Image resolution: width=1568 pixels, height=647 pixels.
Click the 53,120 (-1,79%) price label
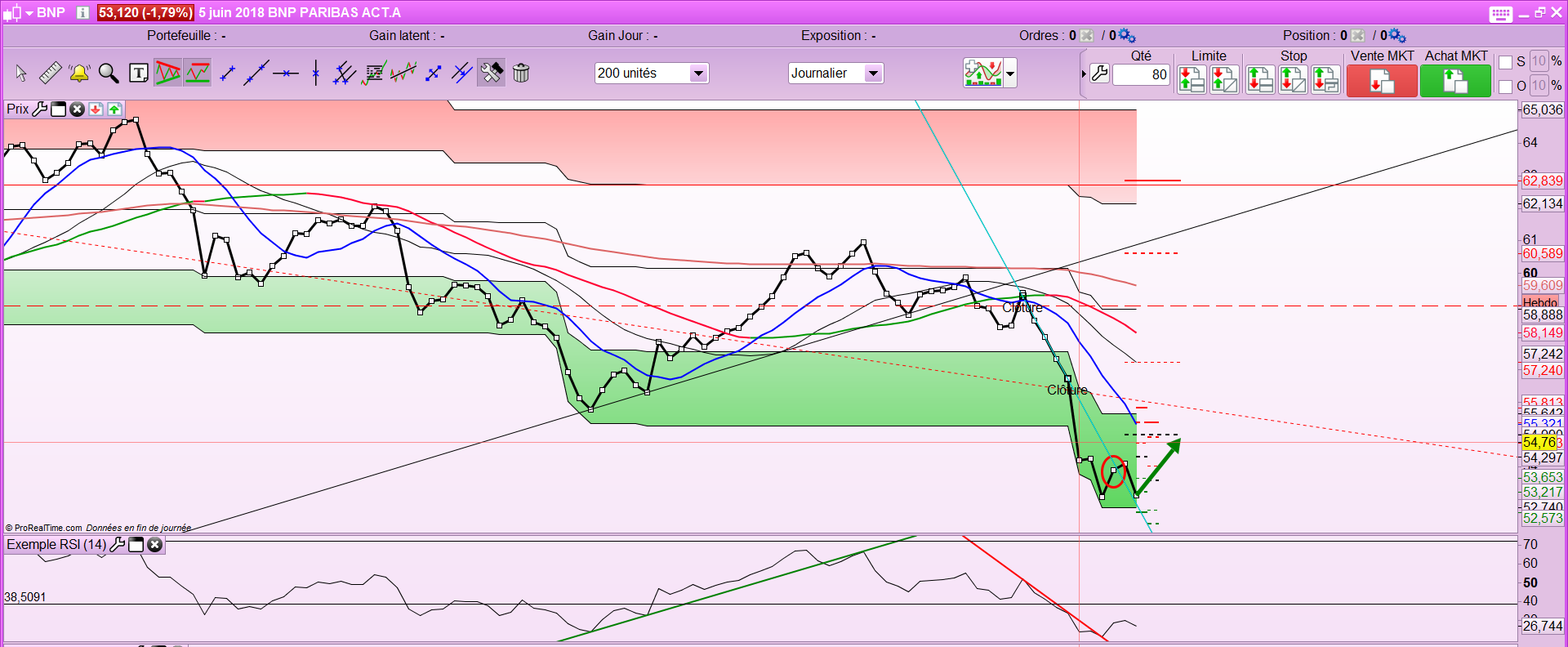(x=145, y=12)
